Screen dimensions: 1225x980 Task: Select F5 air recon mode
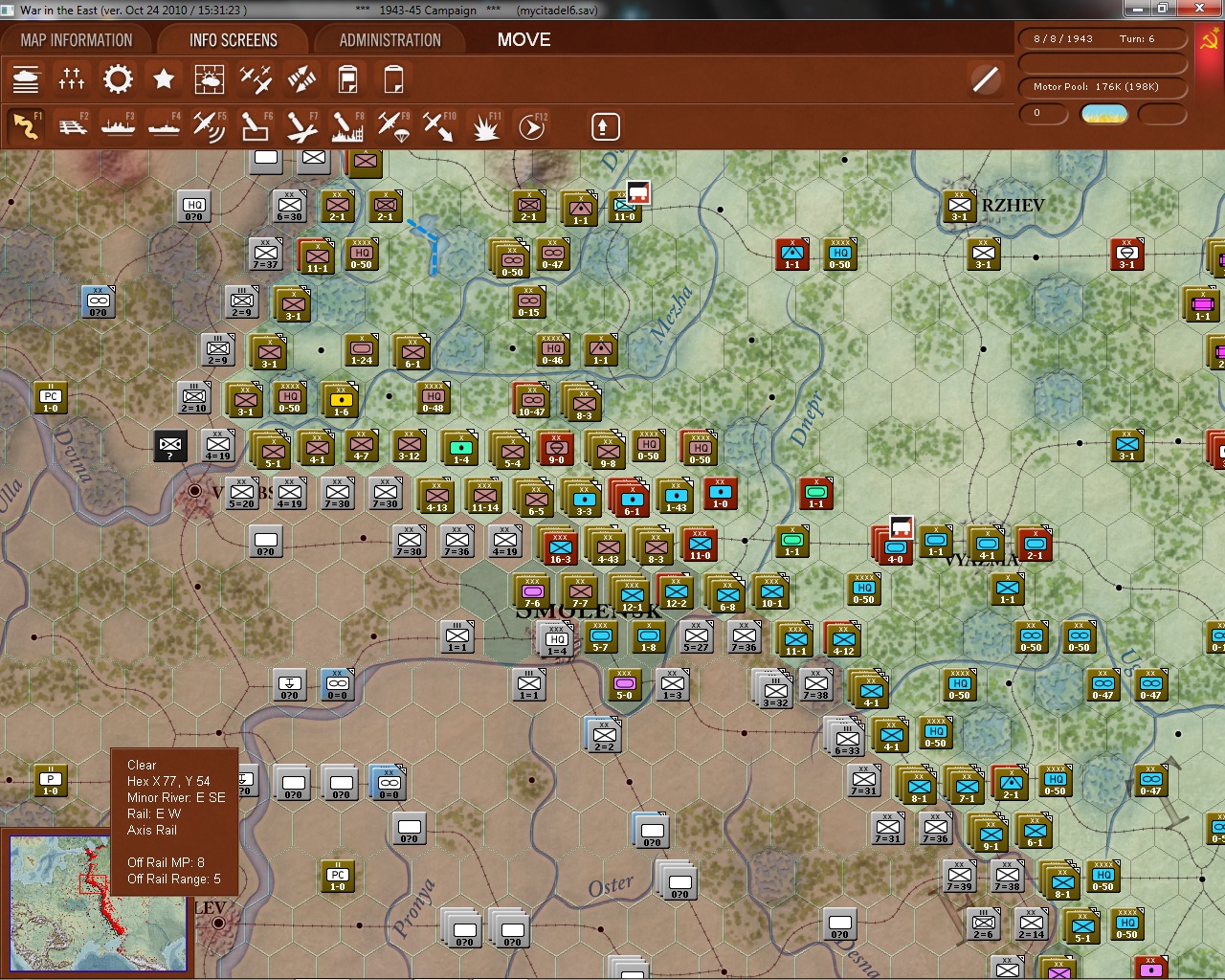tap(210, 126)
